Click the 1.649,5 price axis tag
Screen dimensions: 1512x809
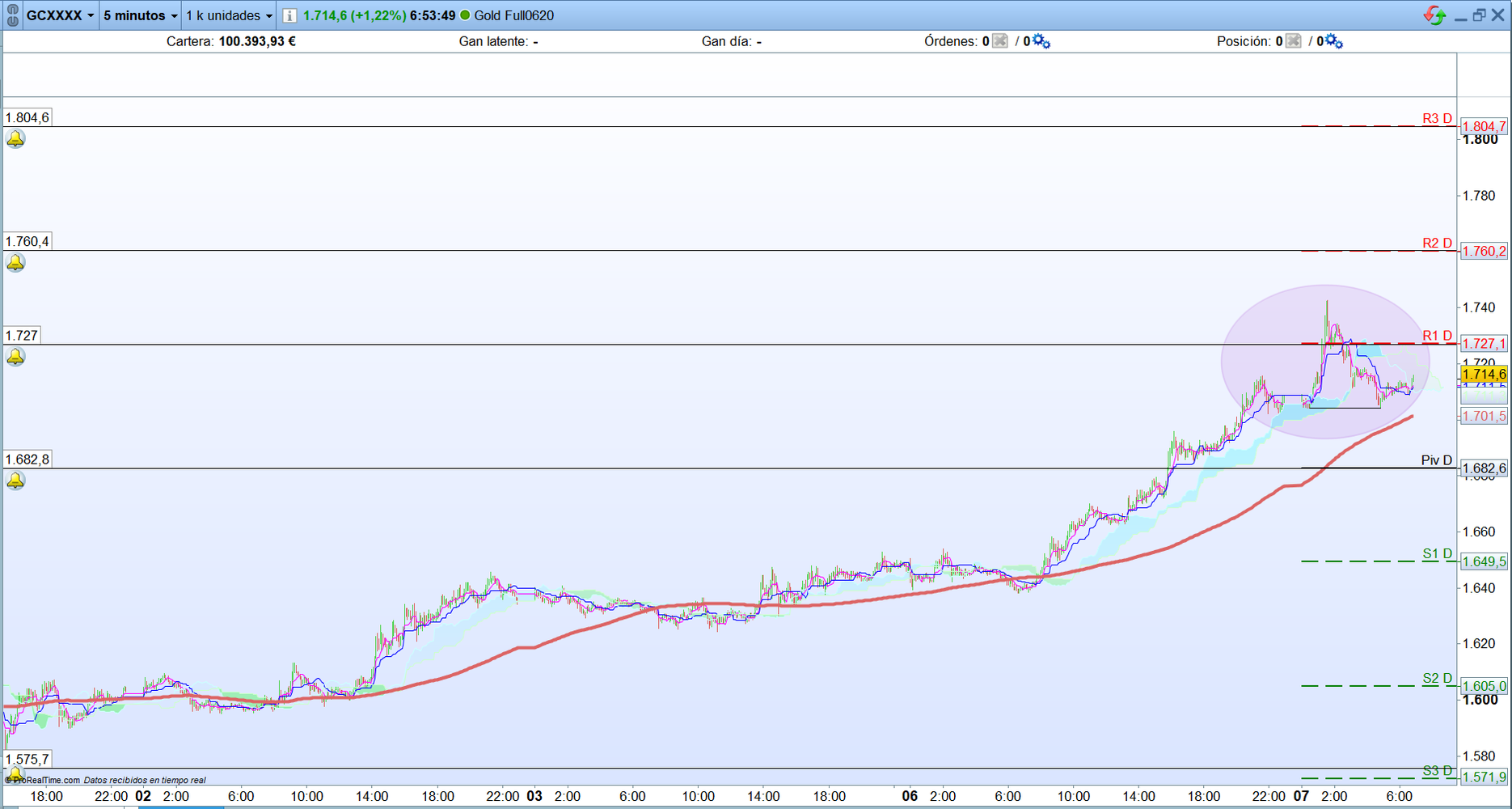coord(1484,561)
